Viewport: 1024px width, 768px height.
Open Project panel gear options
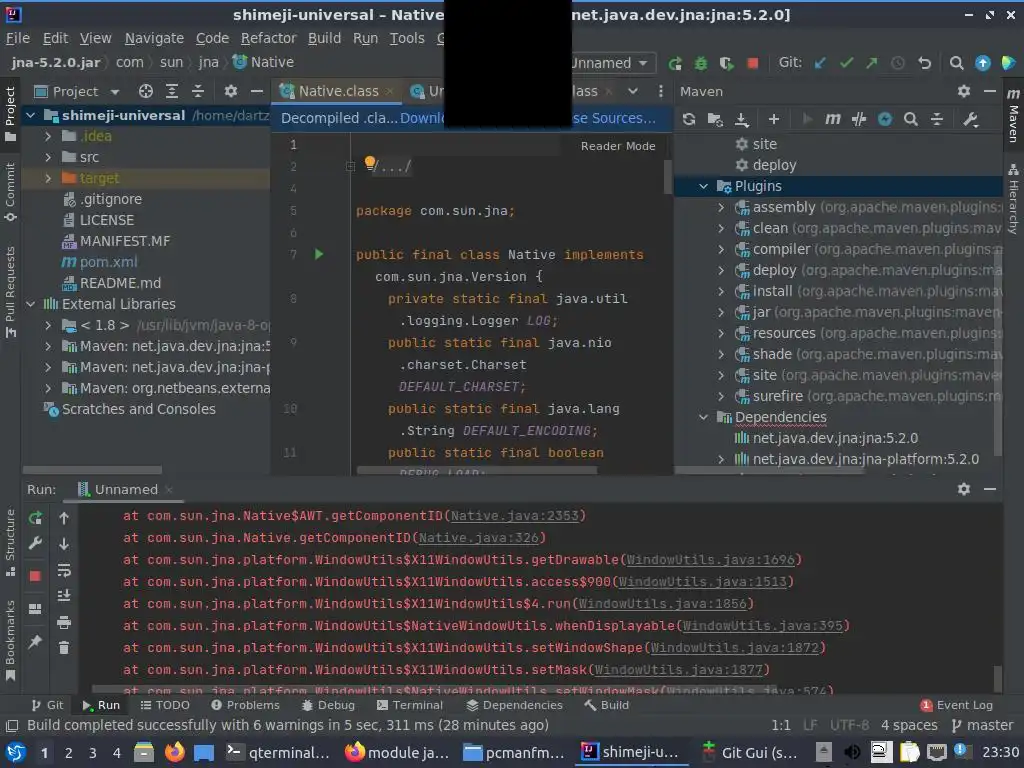coord(231,91)
